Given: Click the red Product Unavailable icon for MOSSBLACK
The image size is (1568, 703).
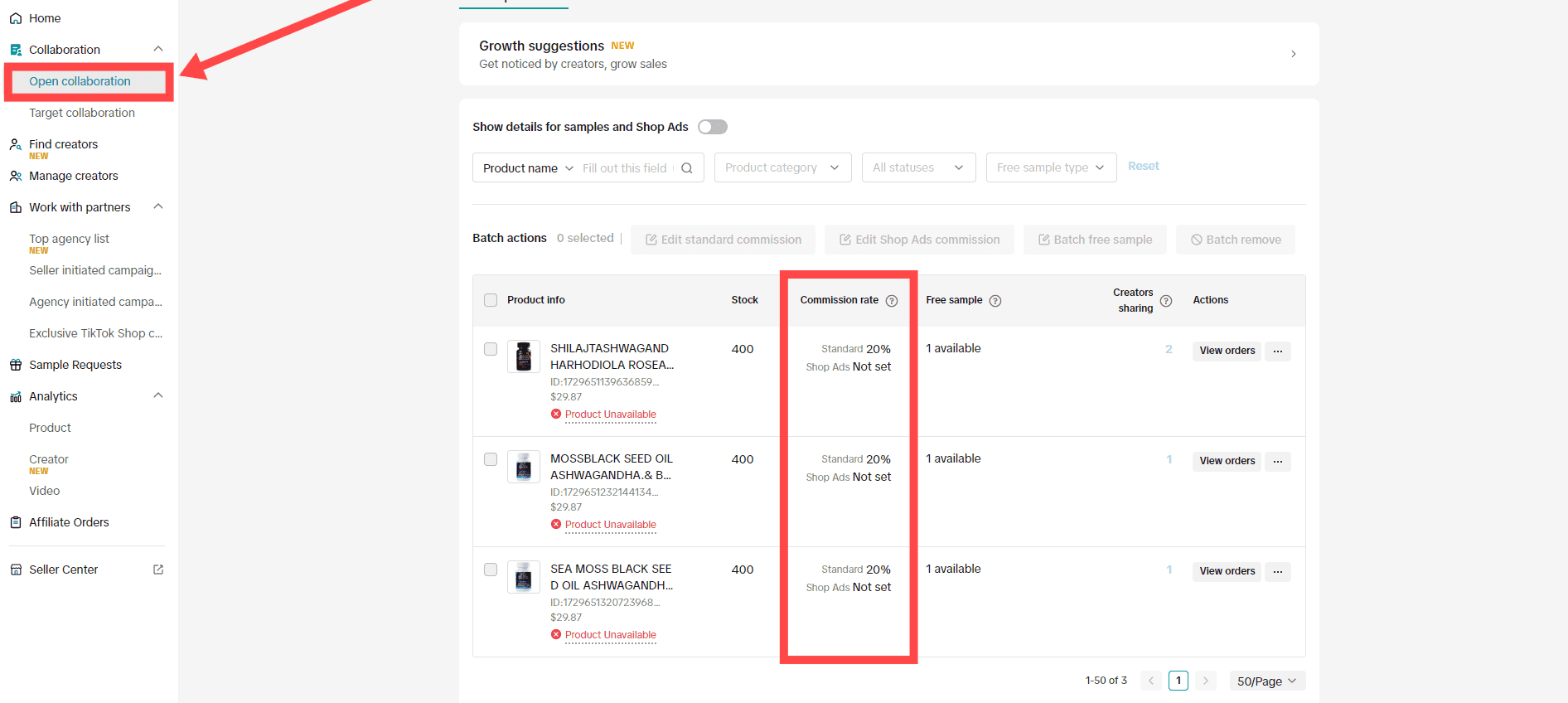Looking at the screenshot, I should tap(556, 525).
